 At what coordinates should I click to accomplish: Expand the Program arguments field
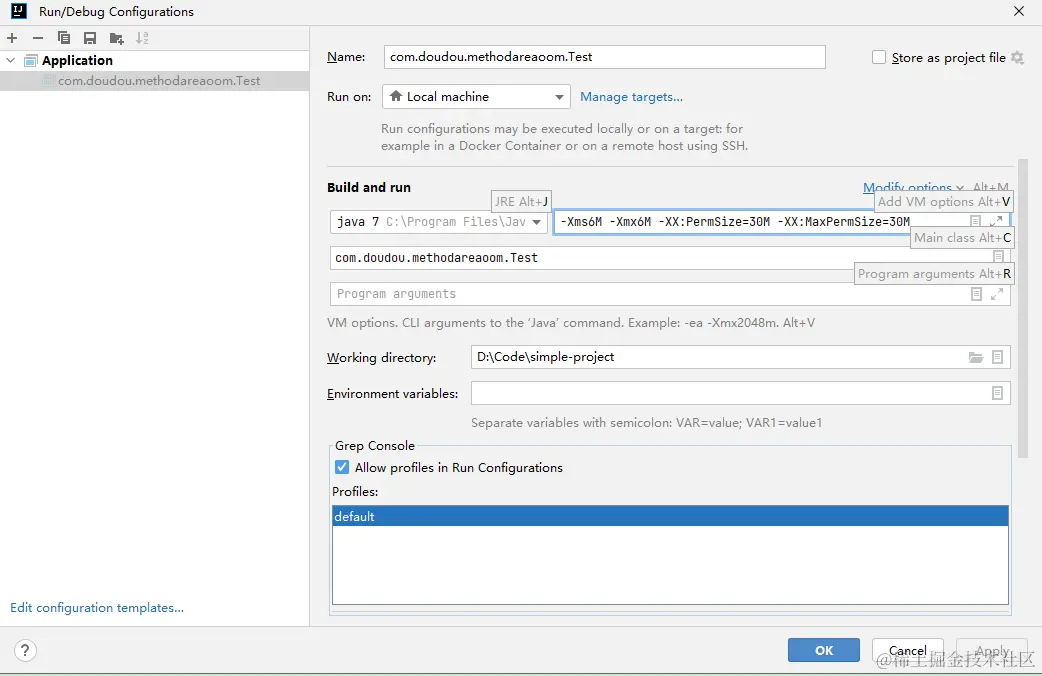pyautogui.click(x=997, y=294)
